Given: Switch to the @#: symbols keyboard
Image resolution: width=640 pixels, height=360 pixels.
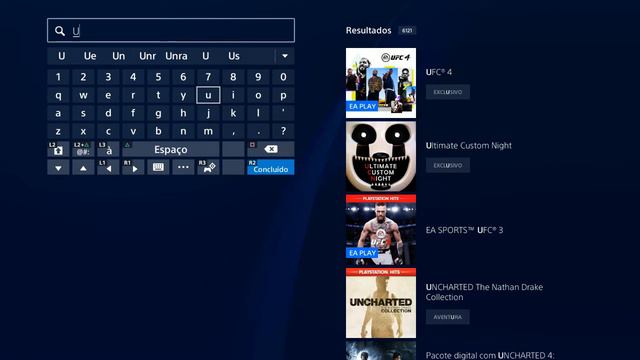Looking at the screenshot, I should 83,149.
